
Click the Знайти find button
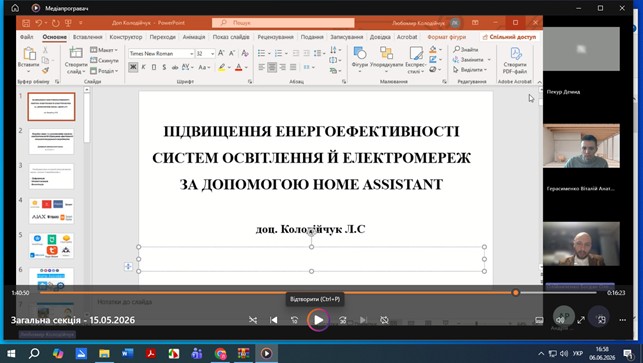[x=466, y=50]
